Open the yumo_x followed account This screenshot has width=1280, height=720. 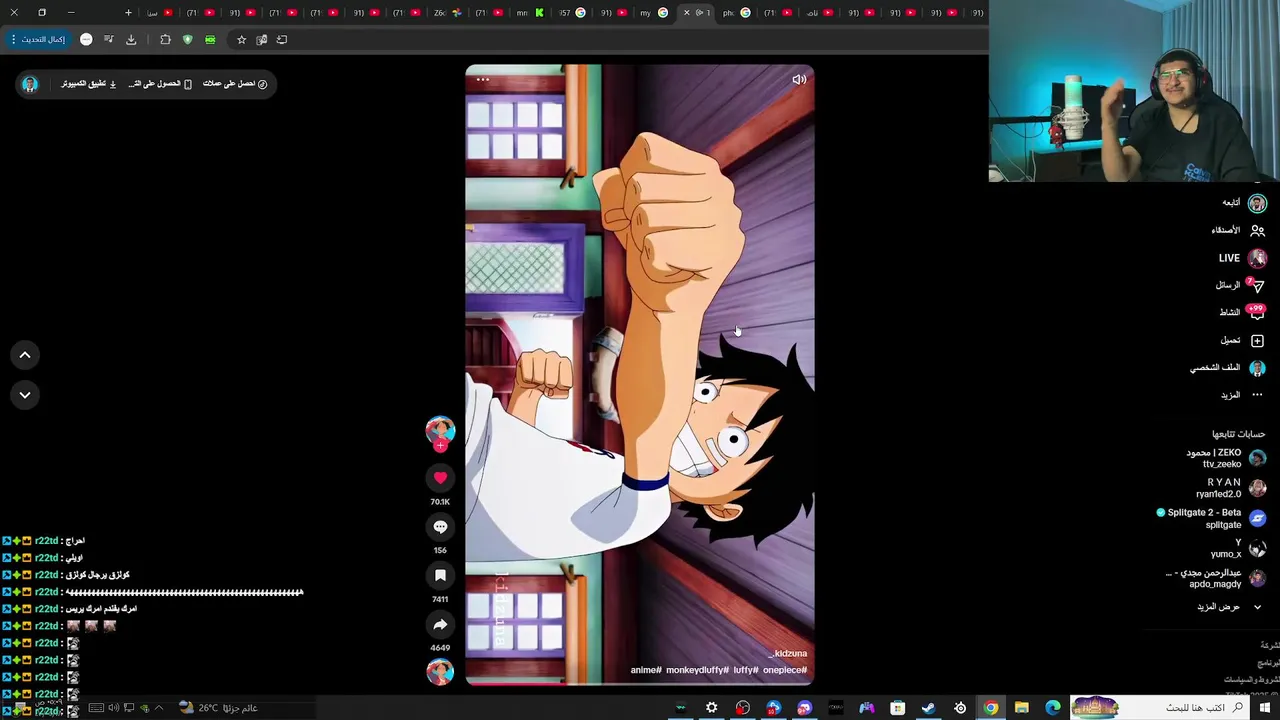[x=1237, y=548]
